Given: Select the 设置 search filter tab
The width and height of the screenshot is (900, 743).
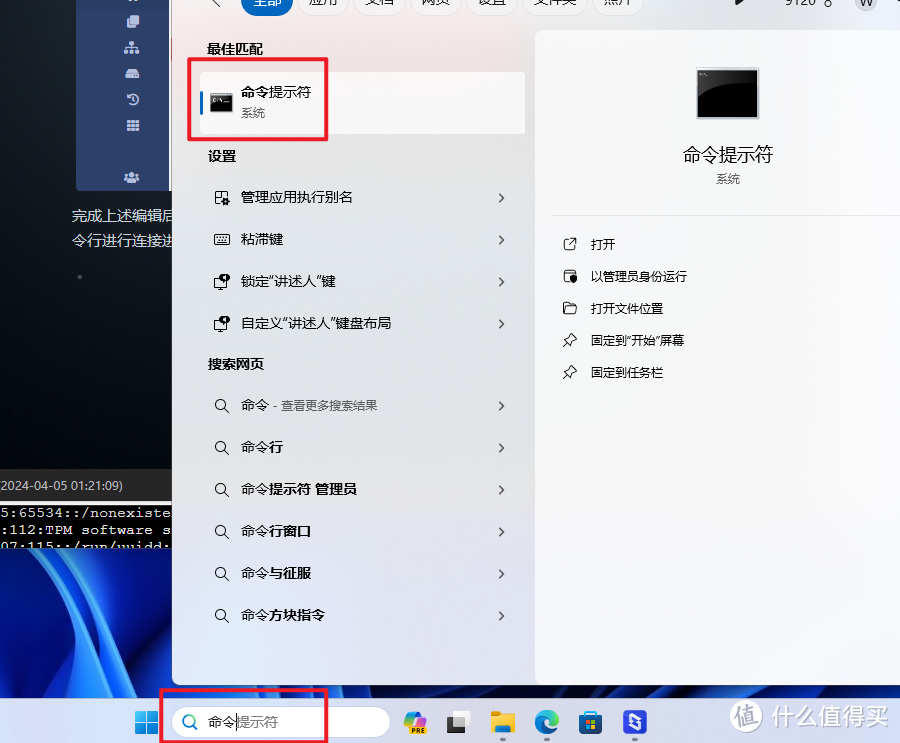Looking at the screenshot, I should point(491,4).
